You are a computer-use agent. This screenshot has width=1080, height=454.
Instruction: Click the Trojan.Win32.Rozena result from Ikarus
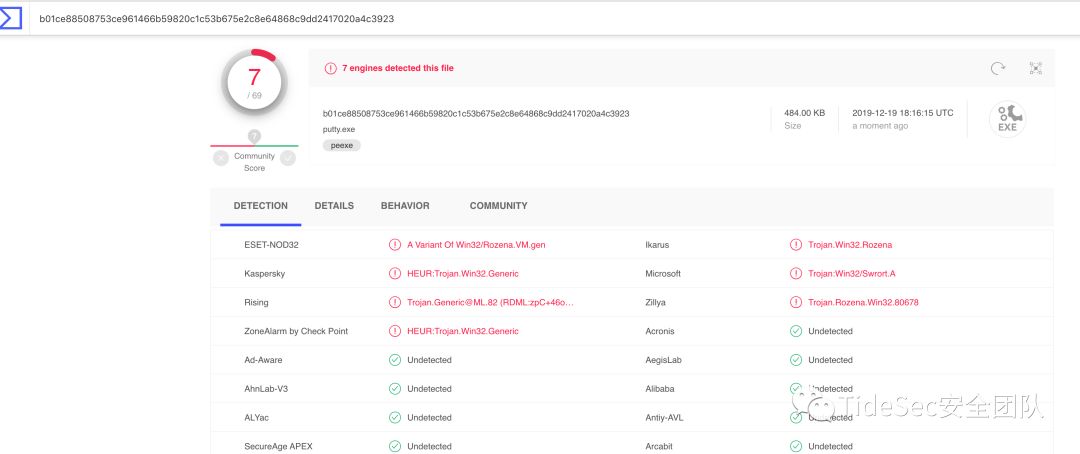click(x=850, y=244)
